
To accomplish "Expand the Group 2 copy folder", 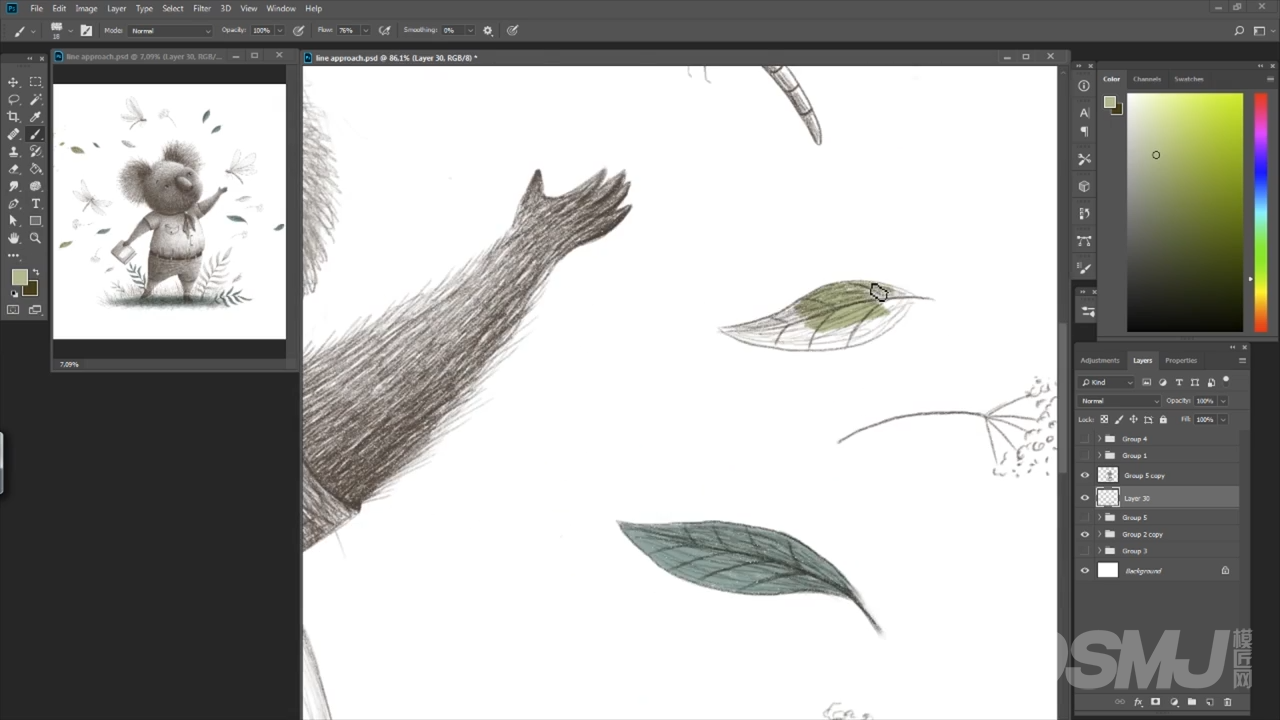I will click(x=1099, y=534).
